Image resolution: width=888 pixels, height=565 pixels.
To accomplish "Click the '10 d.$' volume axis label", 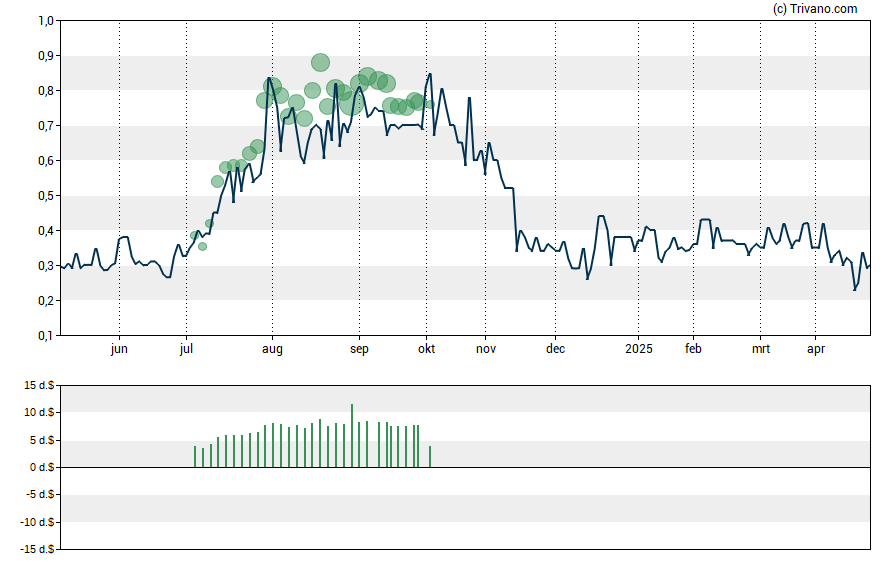I will click(x=39, y=412).
